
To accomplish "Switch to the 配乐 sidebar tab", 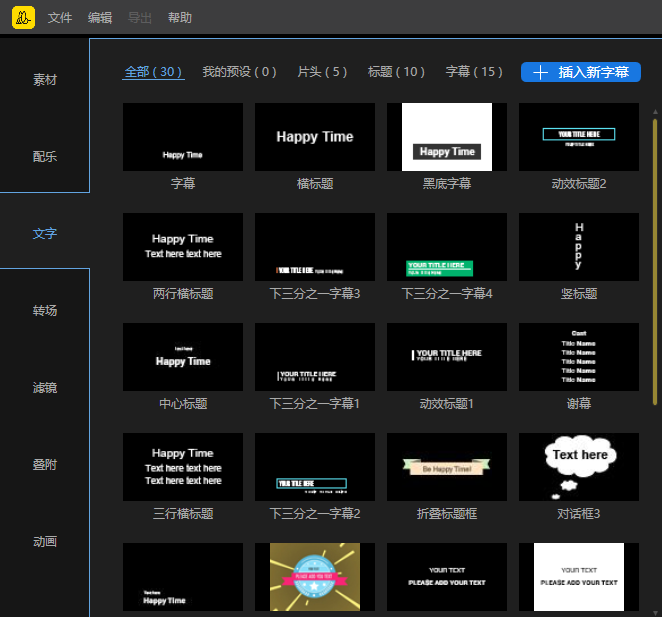I will point(45,156).
